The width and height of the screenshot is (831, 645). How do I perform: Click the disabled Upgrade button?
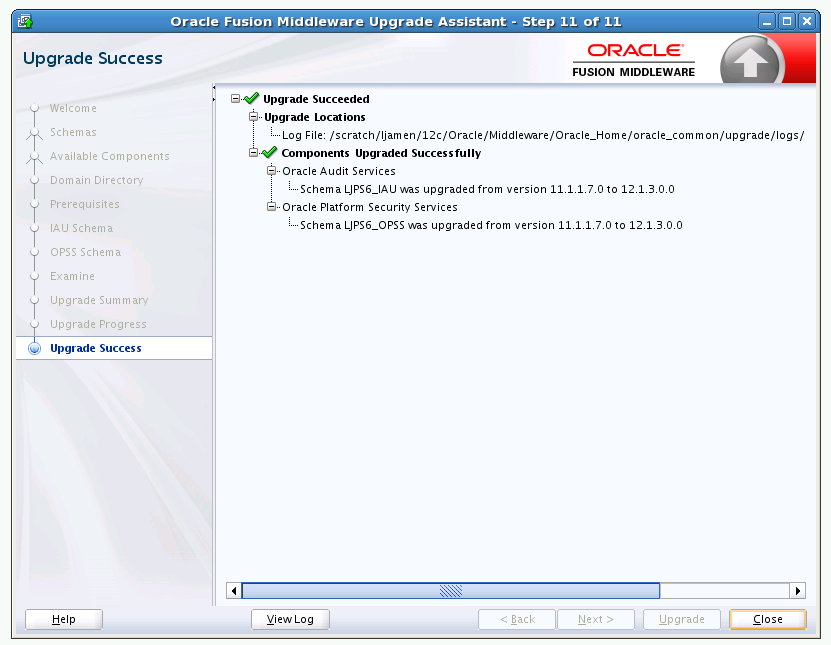682,619
